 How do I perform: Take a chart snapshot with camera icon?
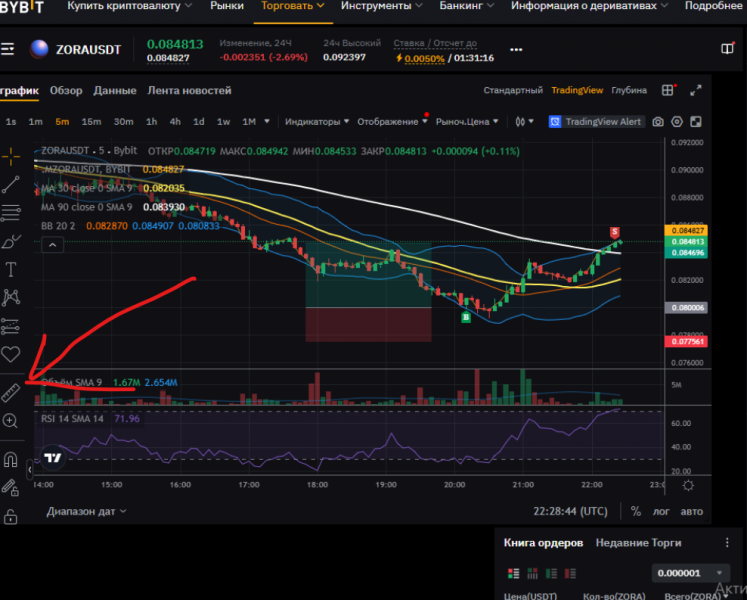pyautogui.click(x=658, y=122)
